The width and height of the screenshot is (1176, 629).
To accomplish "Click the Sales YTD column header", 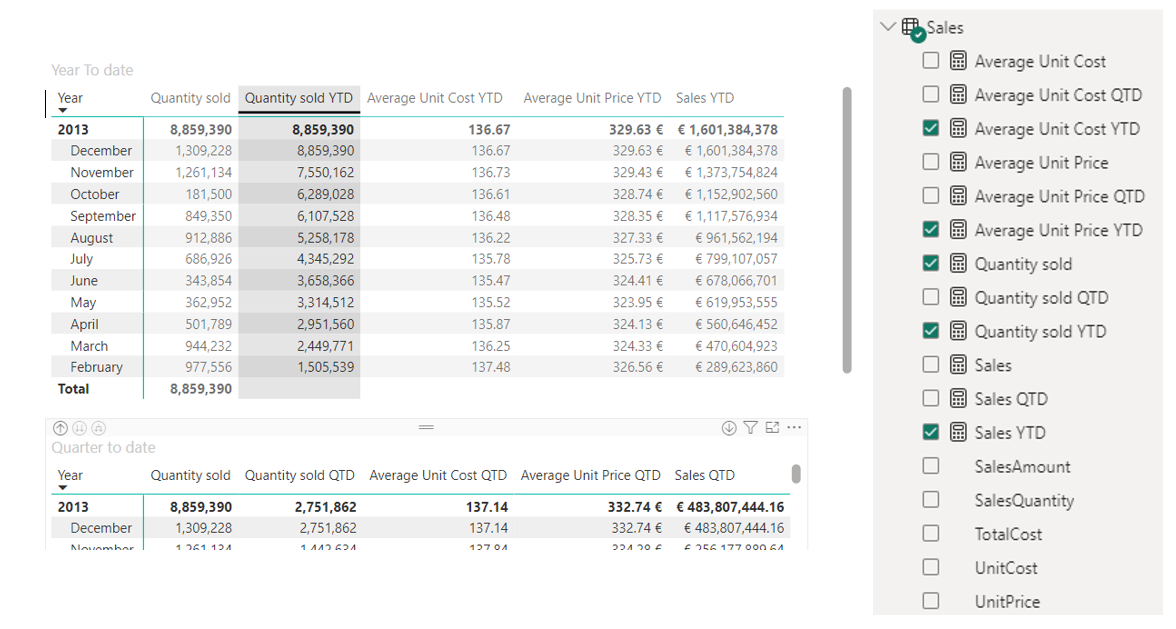I will [704, 98].
